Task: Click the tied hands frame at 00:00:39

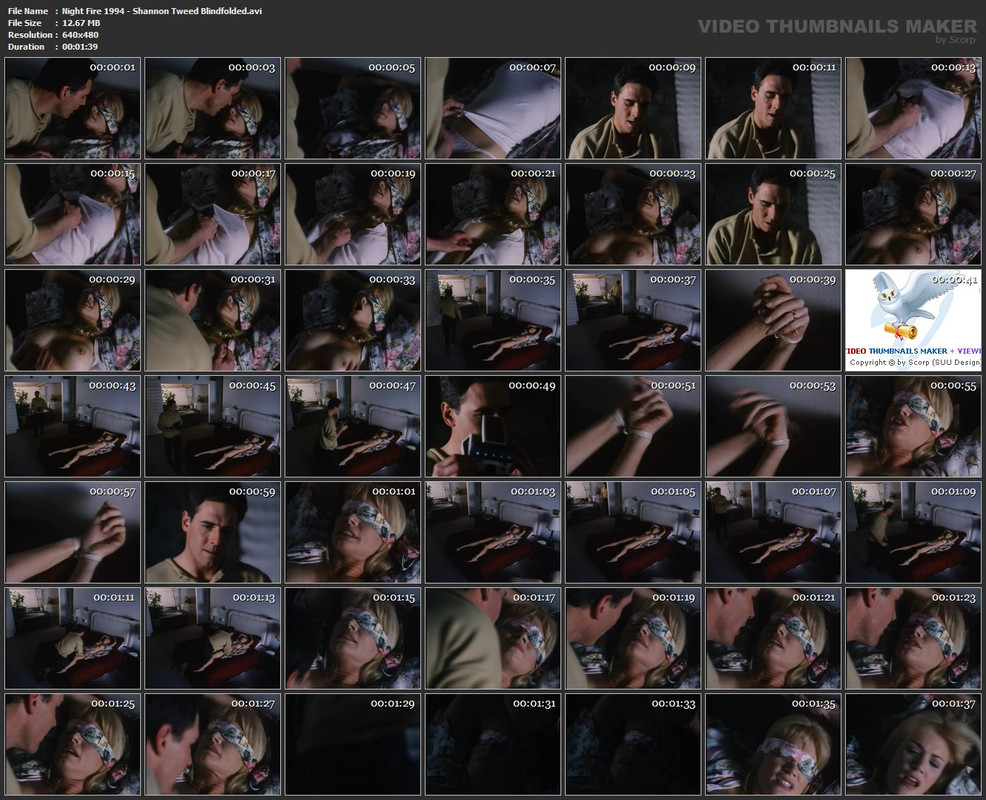Action: (773, 320)
